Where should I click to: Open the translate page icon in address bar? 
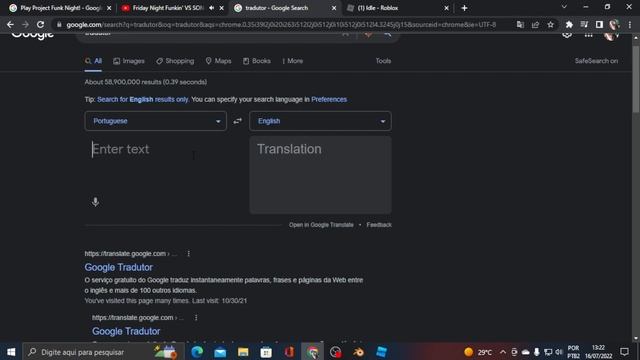coord(520,24)
